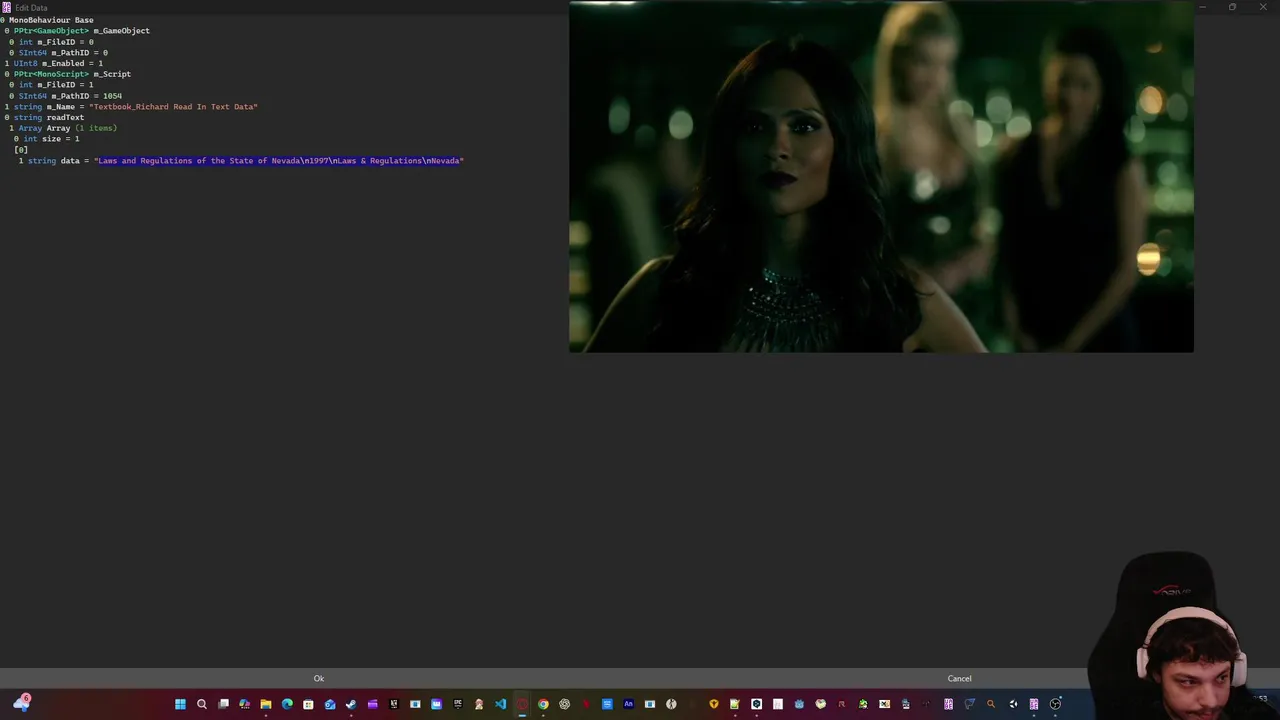Click the red circle app on taskbar
Screen dimensions: 1280x720
[x=522, y=704]
